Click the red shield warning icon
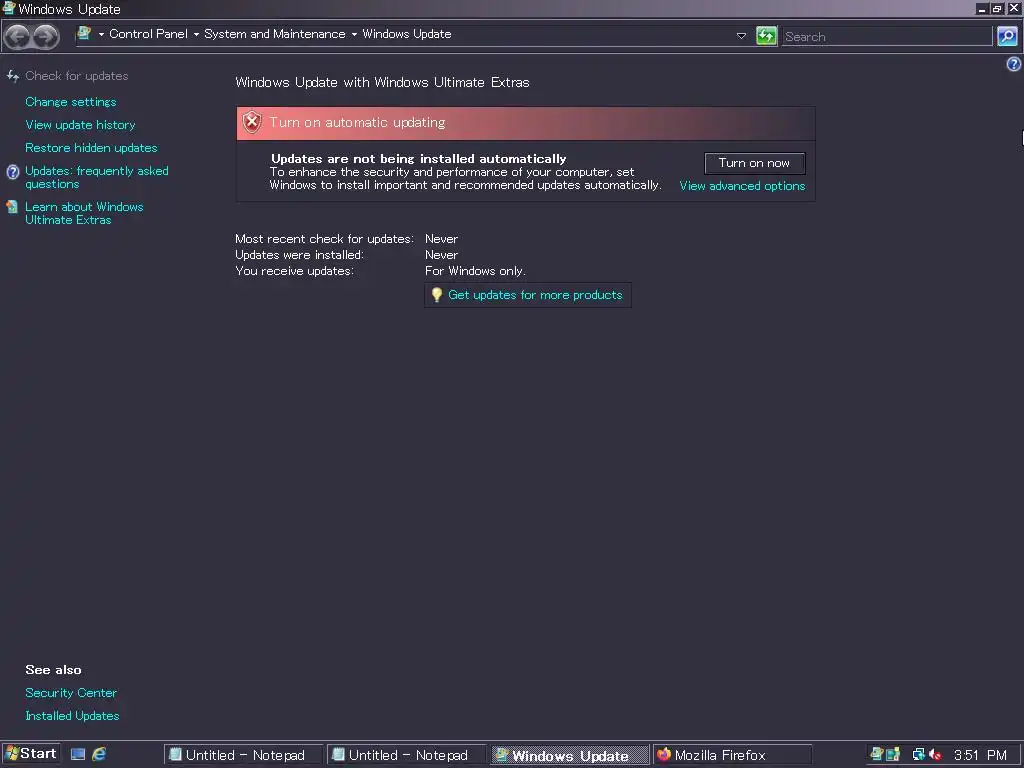1024x768 pixels. (251, 122)
